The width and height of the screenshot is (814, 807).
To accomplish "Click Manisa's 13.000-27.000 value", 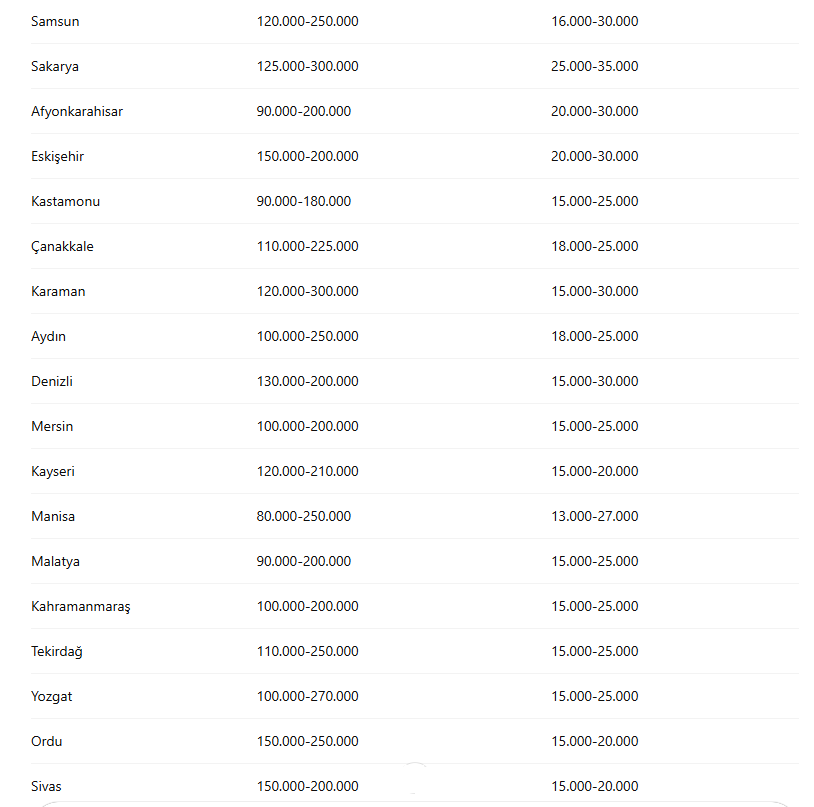I will point(594,516).
